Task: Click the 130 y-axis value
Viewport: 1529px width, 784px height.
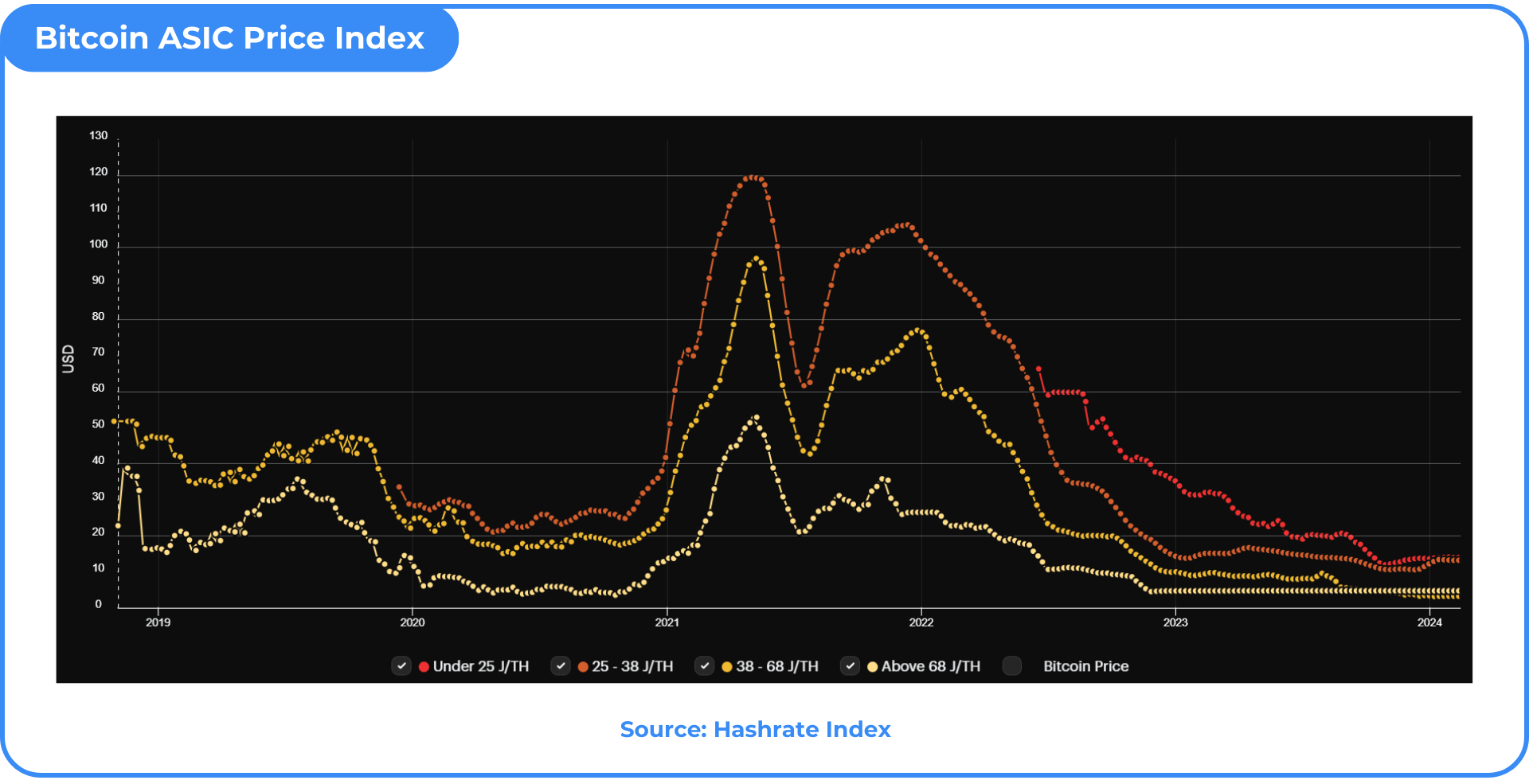Action: pos(98,135)
